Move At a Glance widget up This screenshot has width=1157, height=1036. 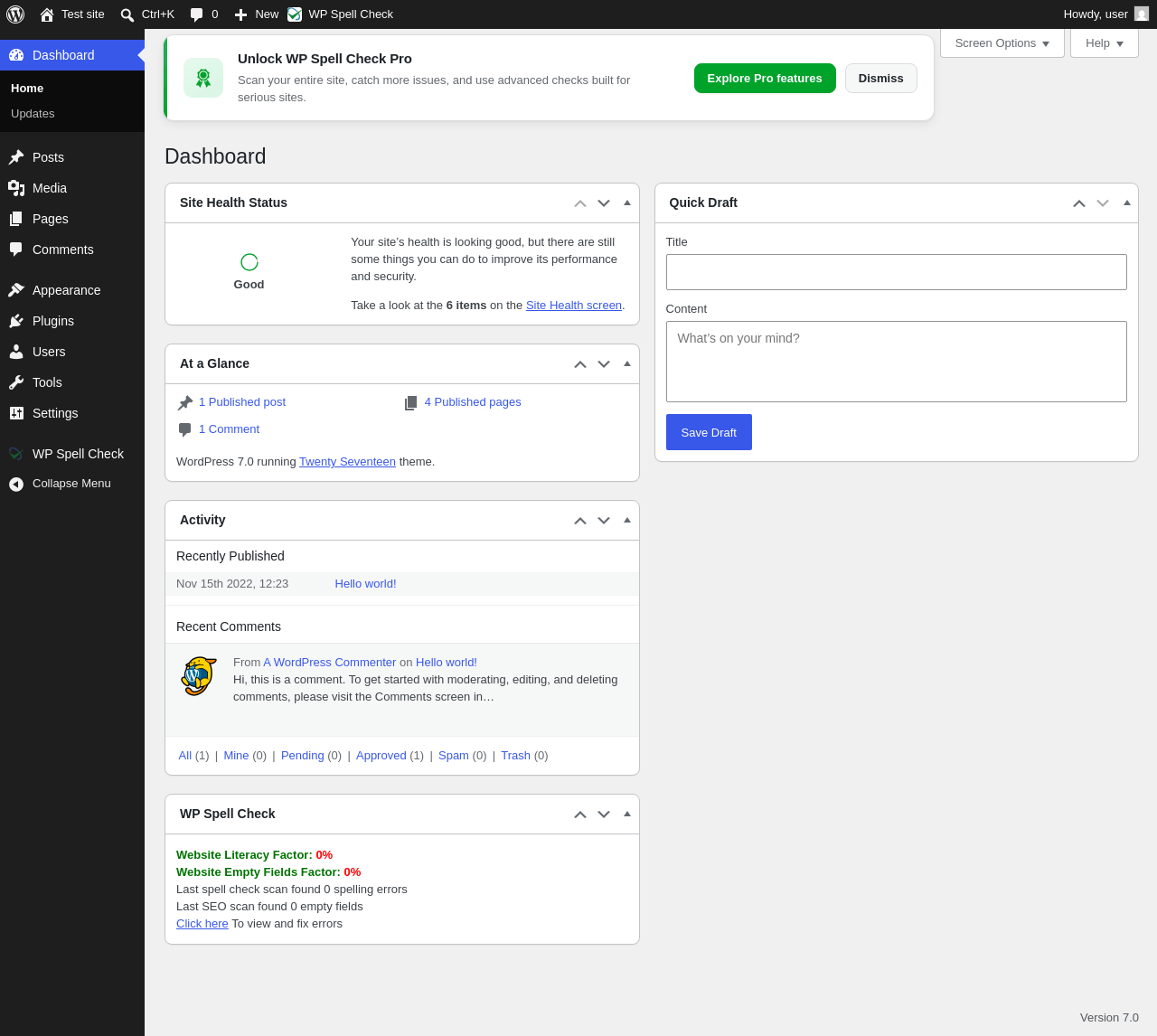(580, 364)
